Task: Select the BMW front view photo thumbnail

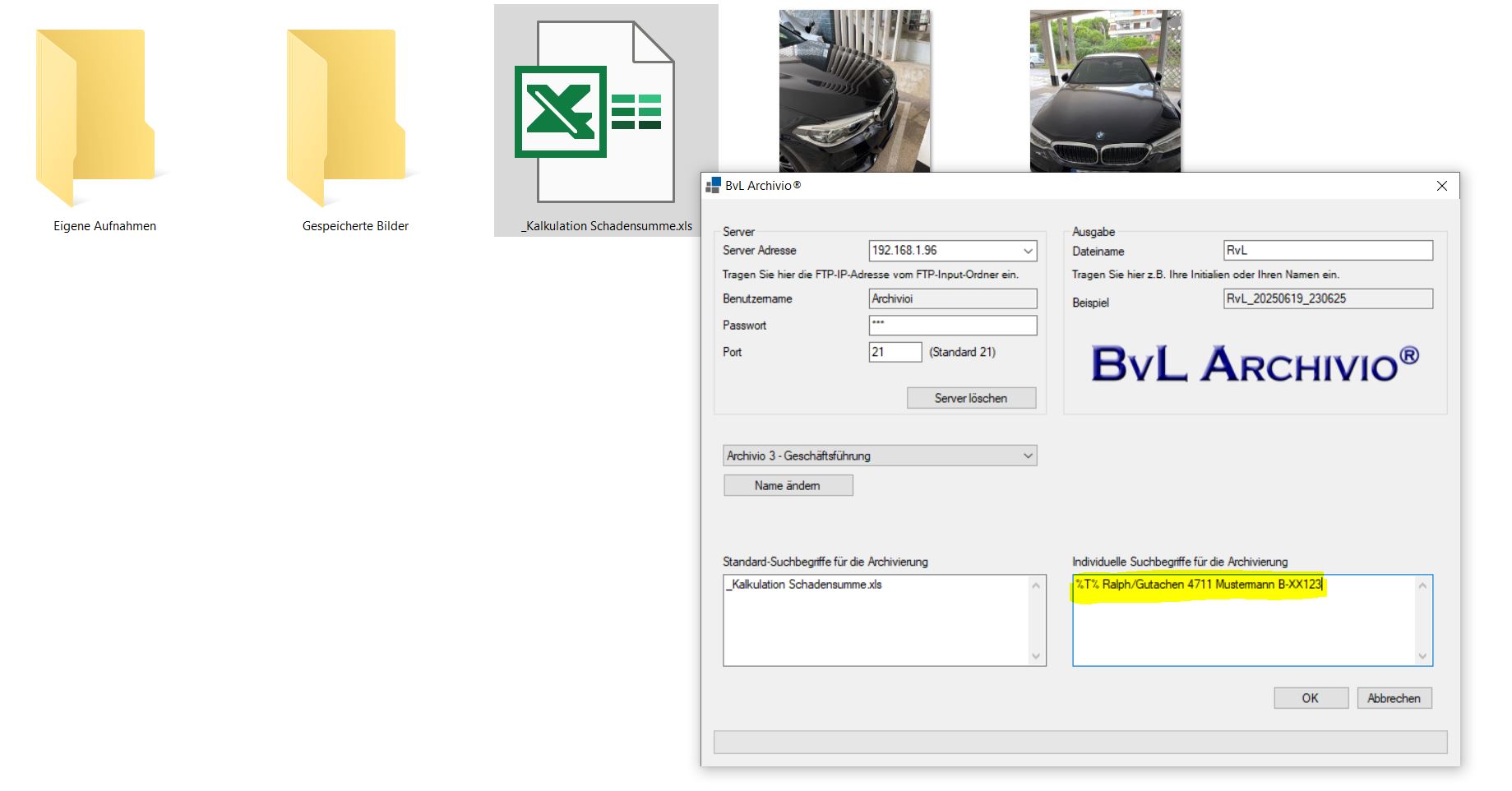Action: coord(1105,90)
